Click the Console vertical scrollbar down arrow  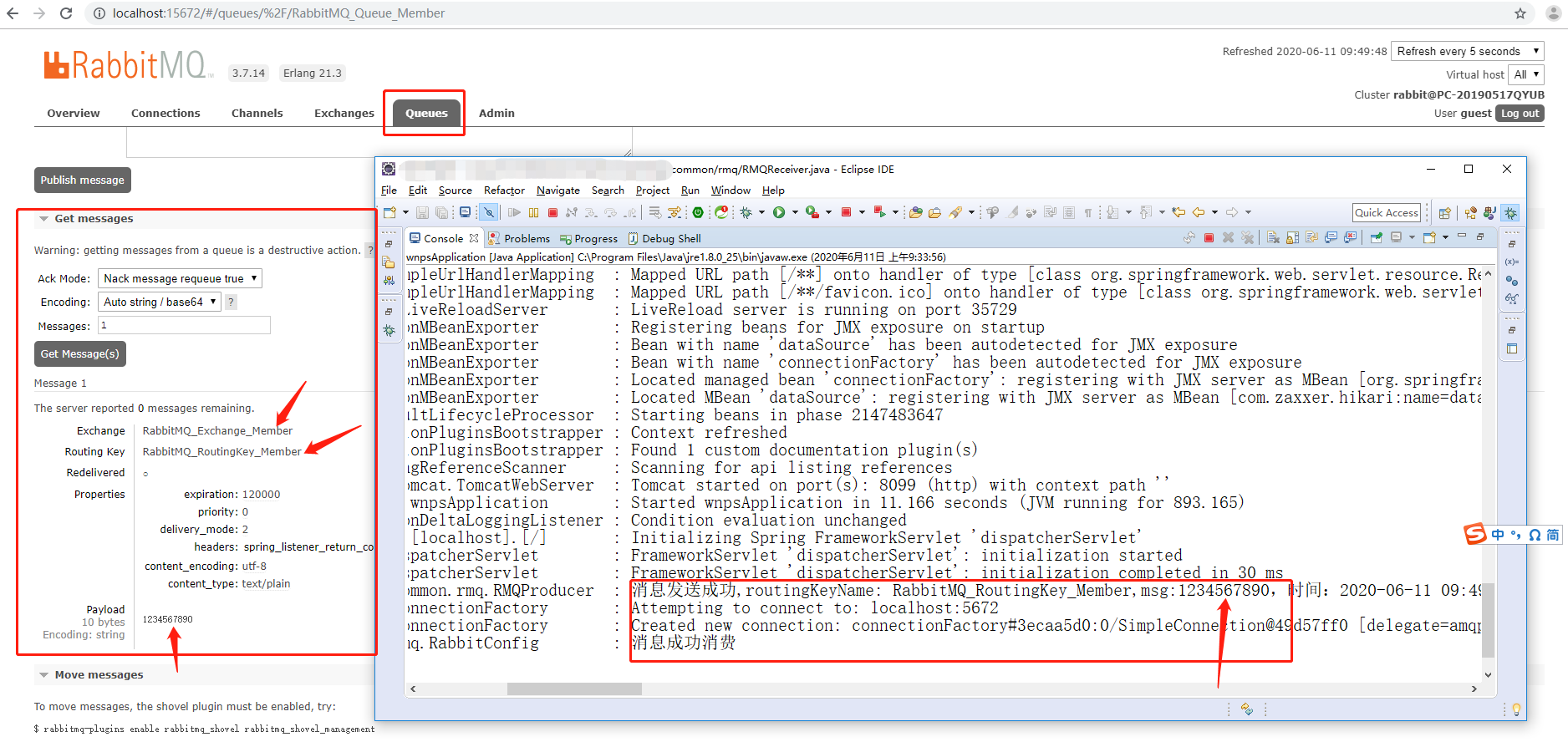1488,674
